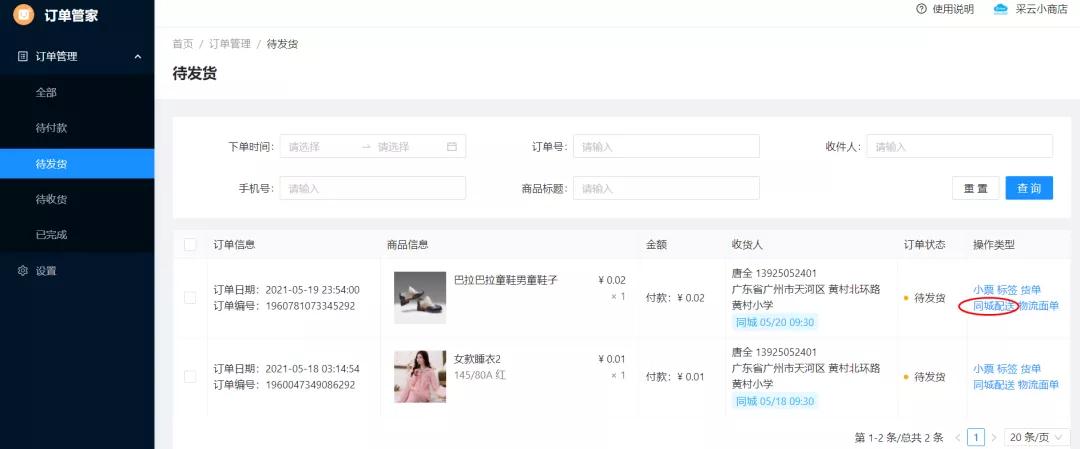Click 订单管理 breadcrumb link

pyautogui.click(x=229, y=44)
